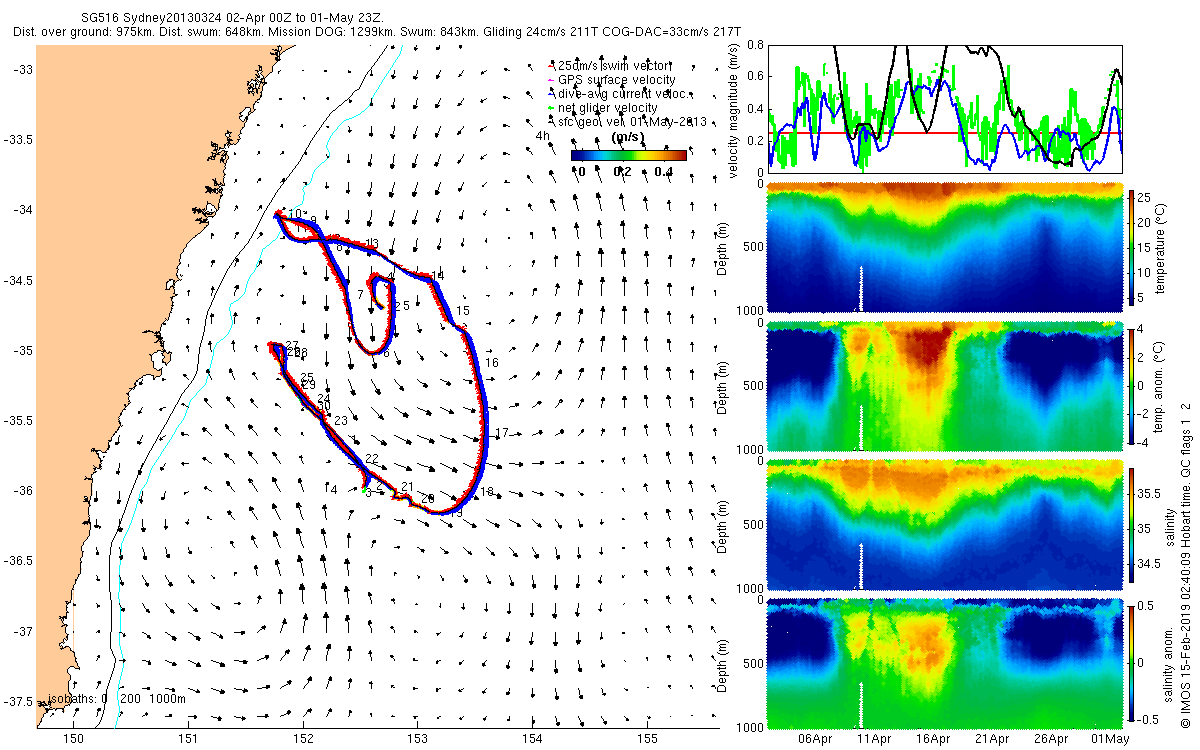Viewport: 1200px width, 750px height.
Task: Click the day '23' marker on the glider track
Action: (x=341, y=421)
